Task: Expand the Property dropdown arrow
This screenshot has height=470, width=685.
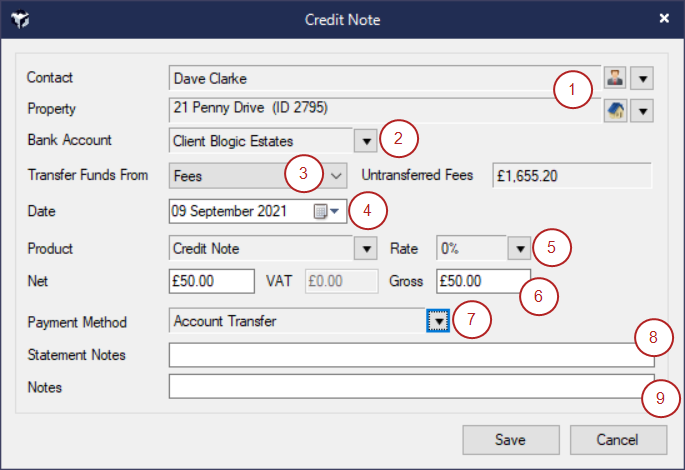Action: (643, 110)
